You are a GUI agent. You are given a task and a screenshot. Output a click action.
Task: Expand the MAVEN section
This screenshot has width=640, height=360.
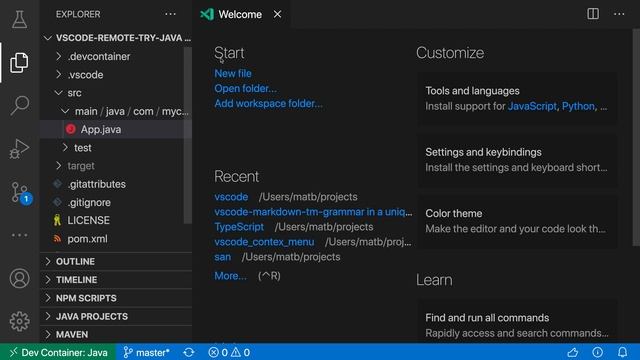click(116, 334)
